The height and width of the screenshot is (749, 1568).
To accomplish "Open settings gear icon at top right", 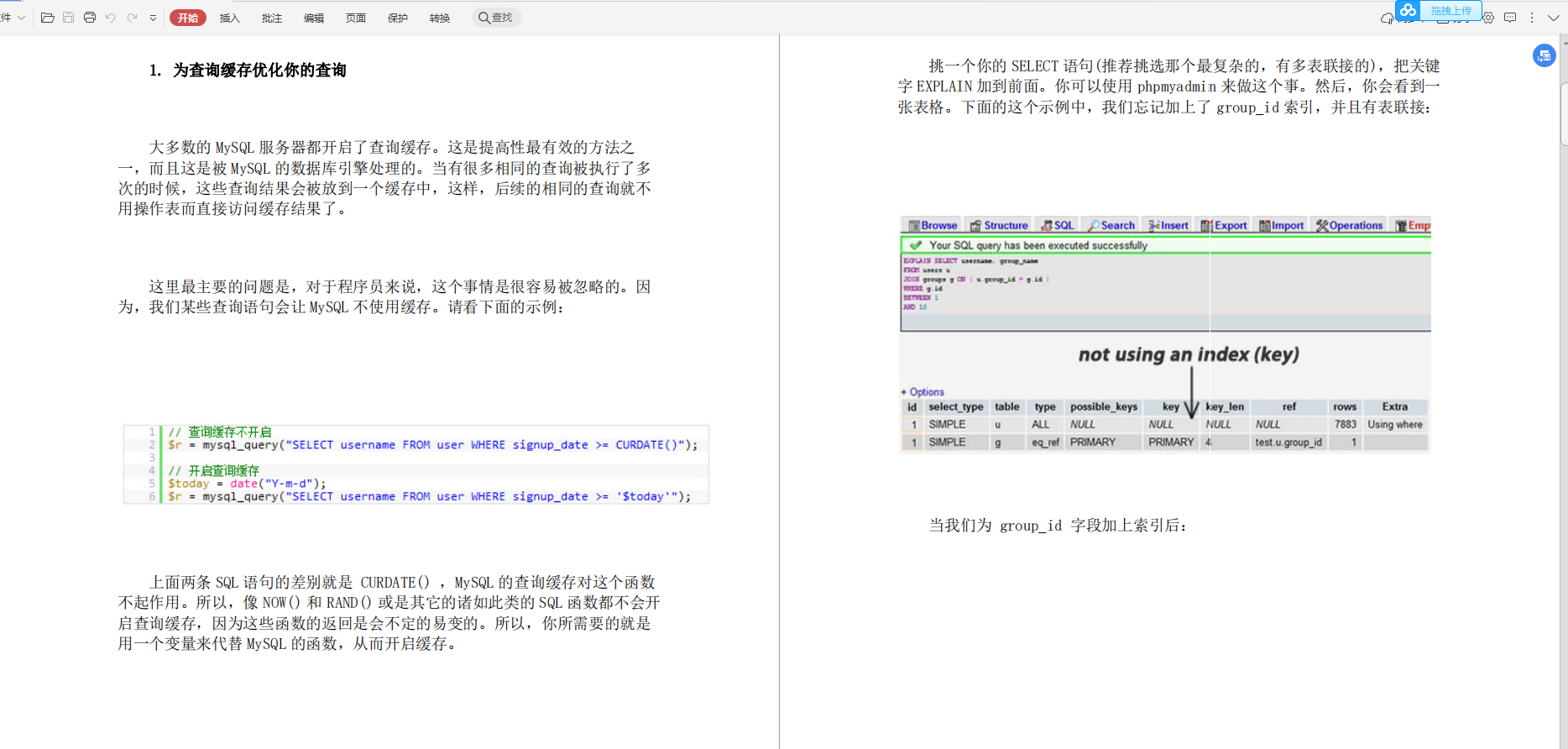I will click(1488, 18).
